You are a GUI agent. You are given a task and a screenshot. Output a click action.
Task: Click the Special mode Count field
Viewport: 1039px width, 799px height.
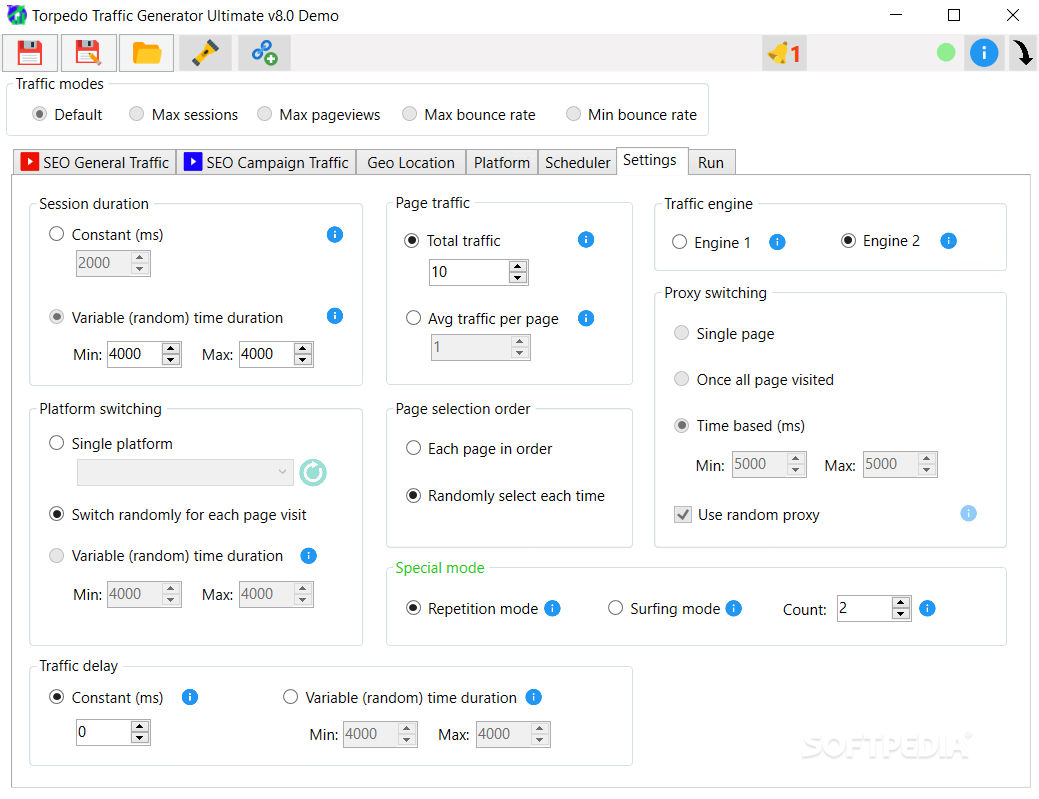click(x=865, y=608)
